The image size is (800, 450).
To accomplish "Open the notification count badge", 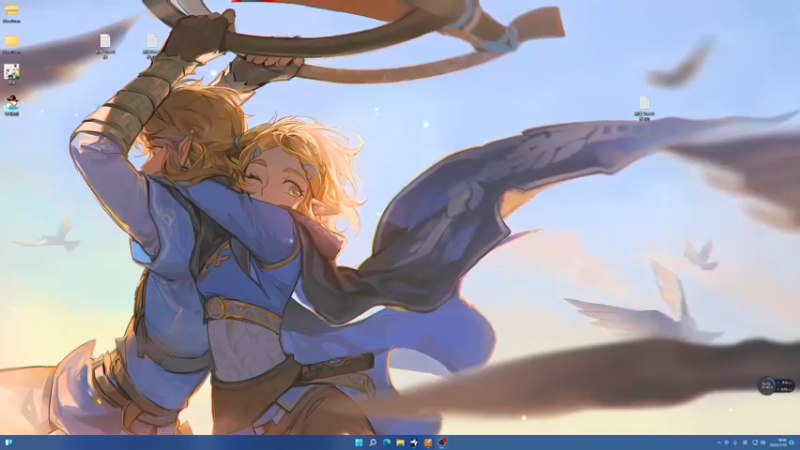I will [x=791, y=442].
